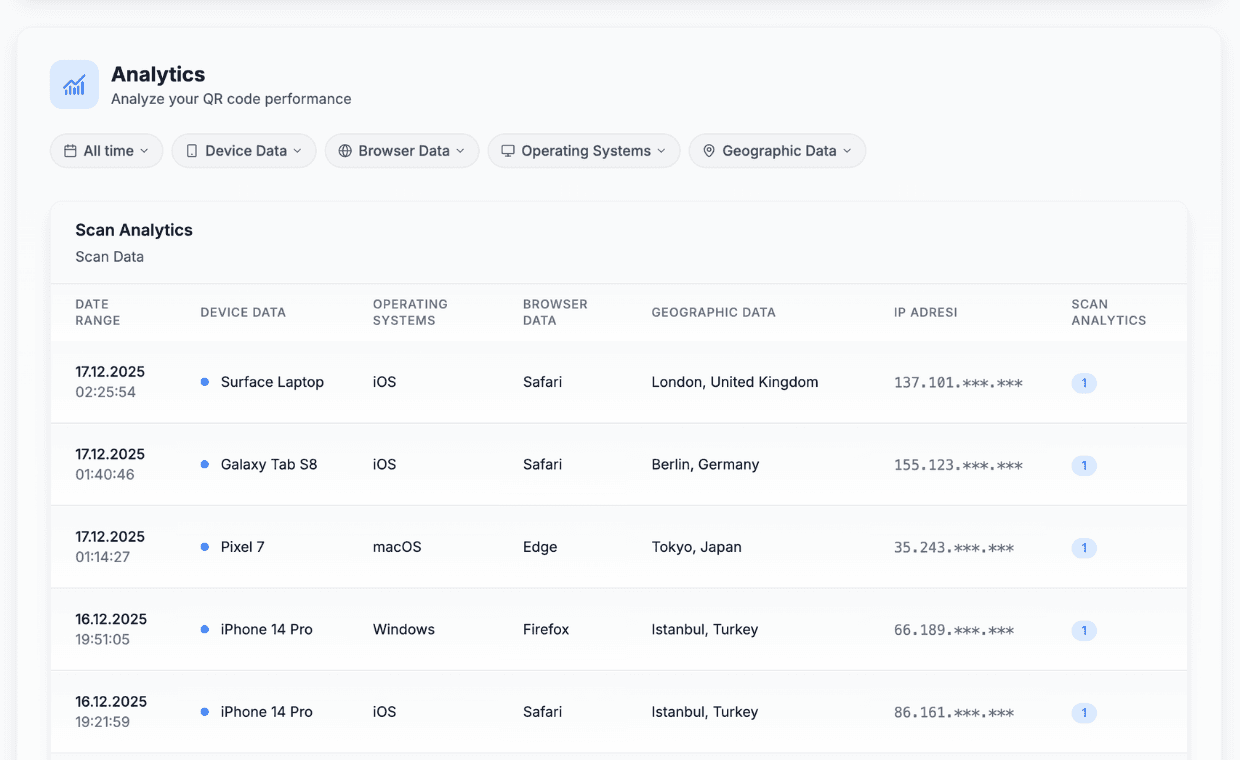Click the 16.12.2025 19:51:05 timestamp
Screen dimensions: 1240x760
coord(111,629)
